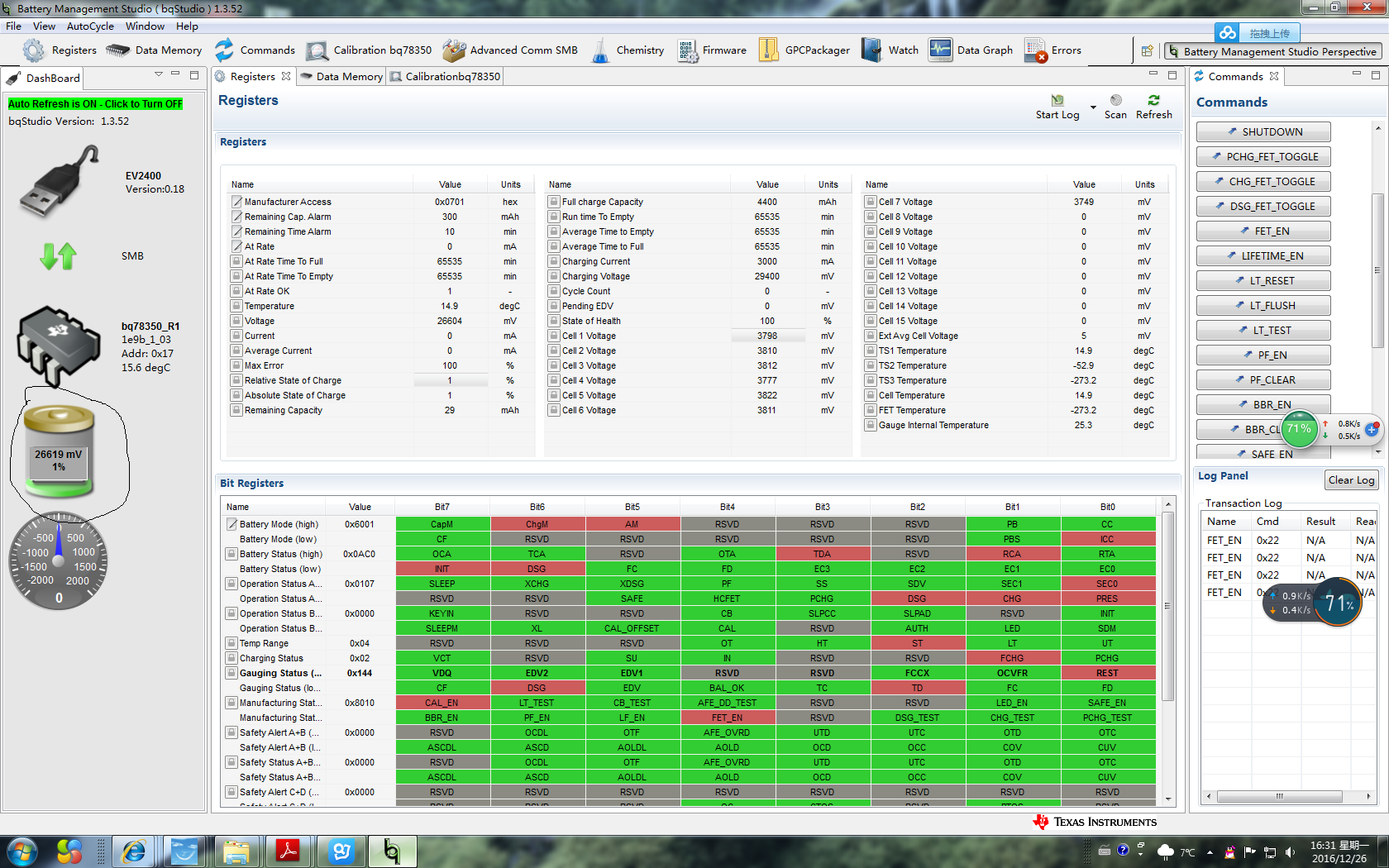Expand the Operation Status A row

(x=232, y=584)
